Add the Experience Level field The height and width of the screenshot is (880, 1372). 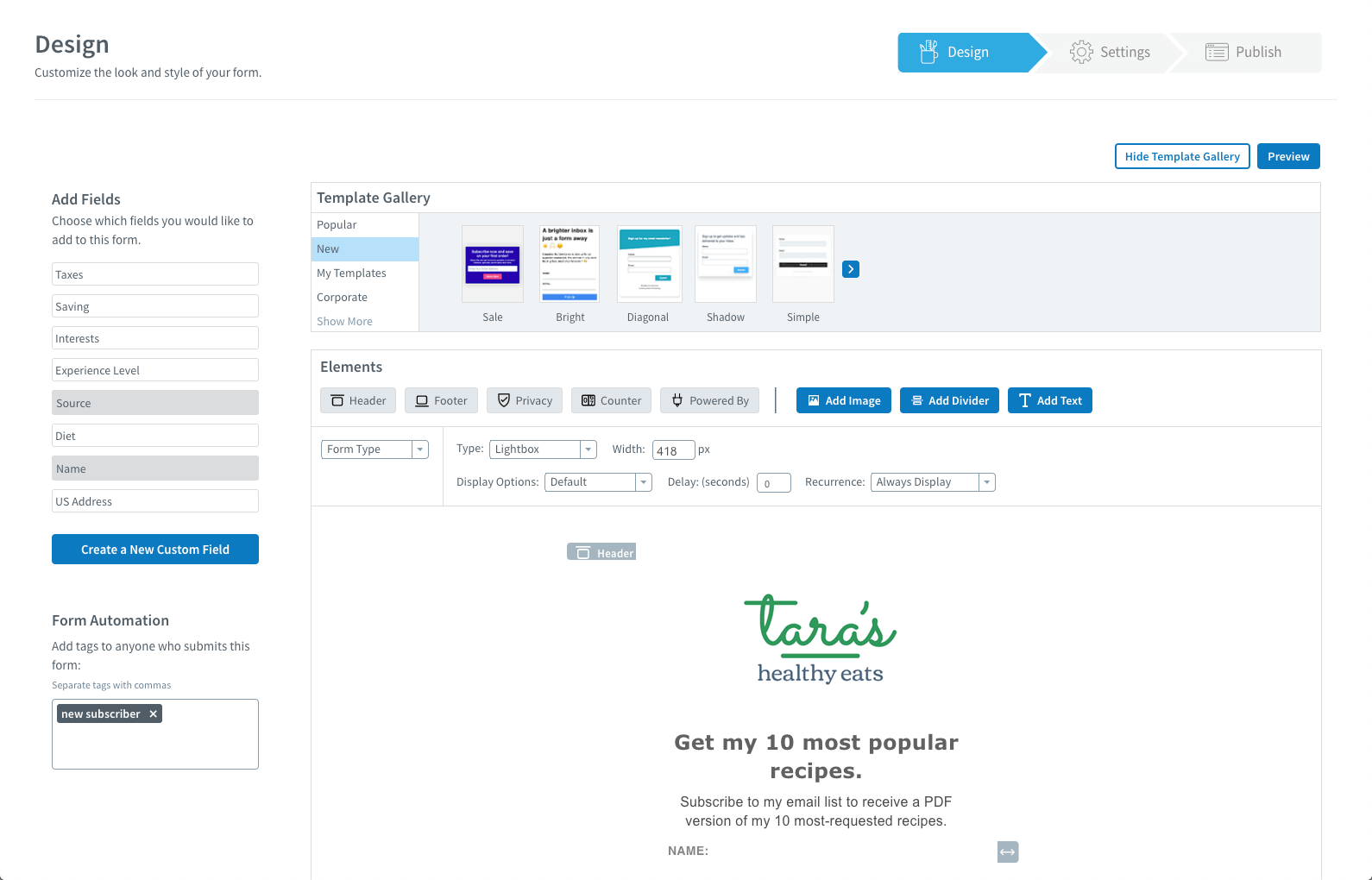pyautogui.click(x=155, y=370)
